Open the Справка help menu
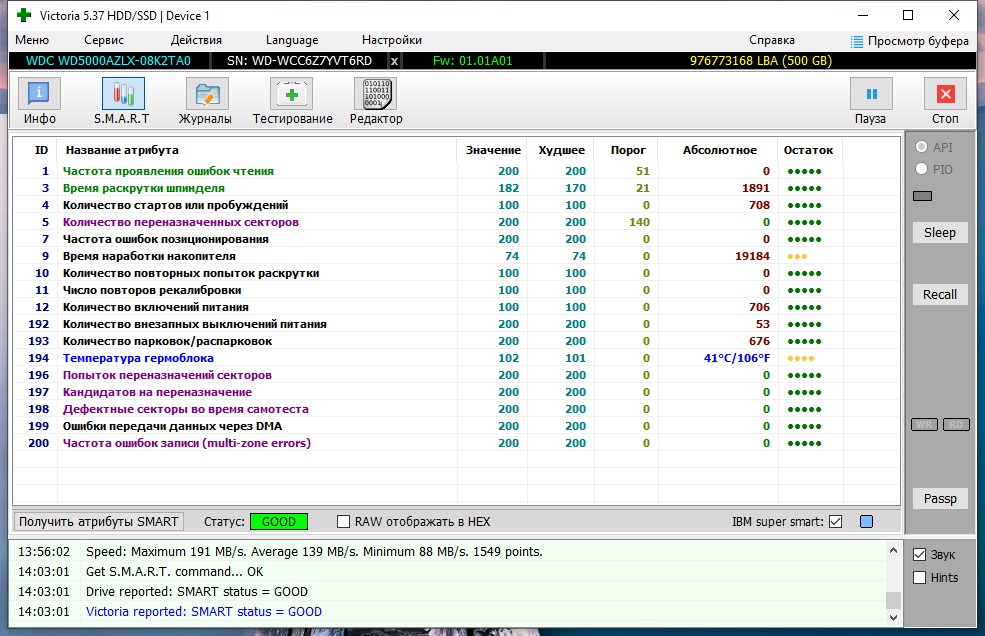 pyautogui.click(x=771, y=40)
